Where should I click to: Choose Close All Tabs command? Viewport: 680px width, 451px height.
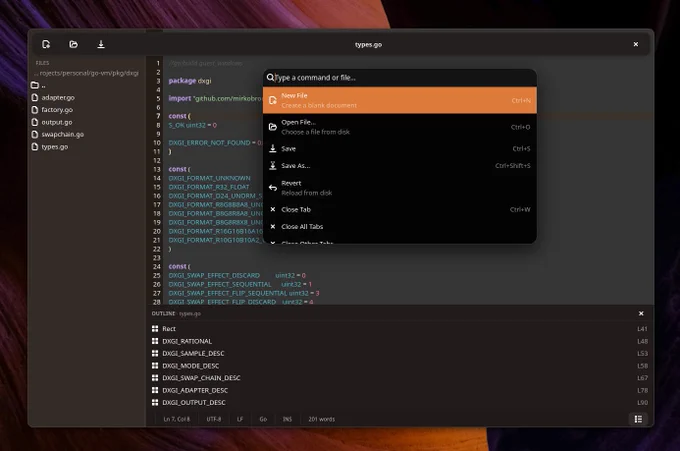(x=399, y=226)
